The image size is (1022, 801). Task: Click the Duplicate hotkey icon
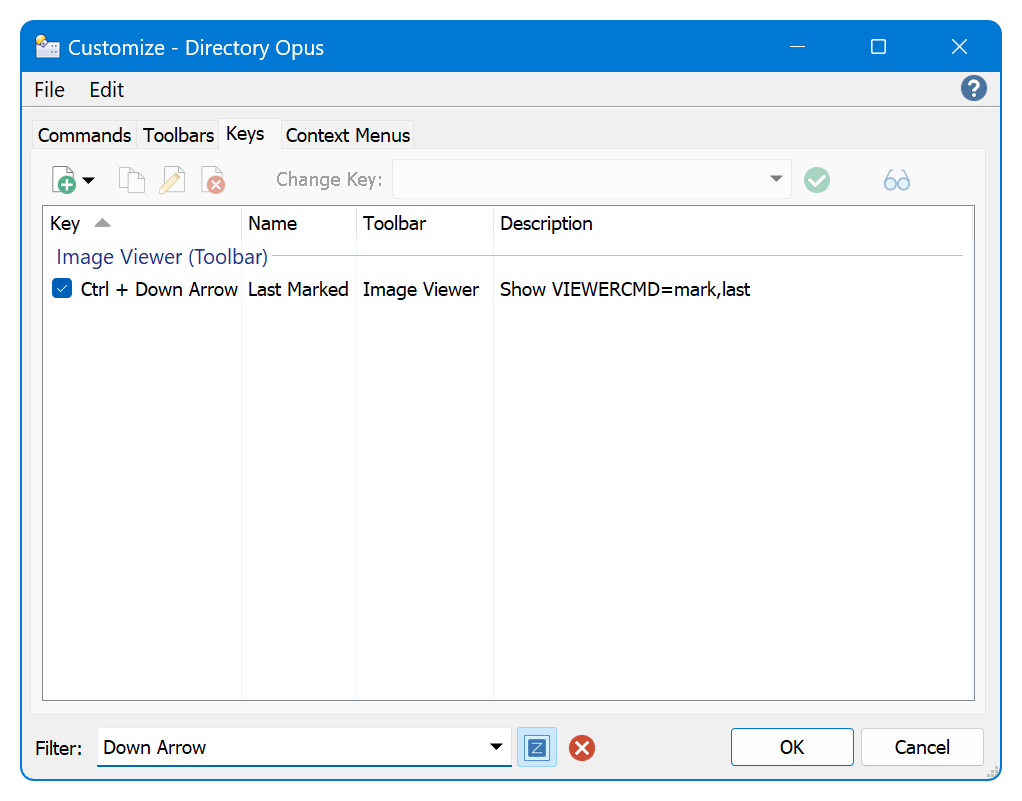click(132, 180)
